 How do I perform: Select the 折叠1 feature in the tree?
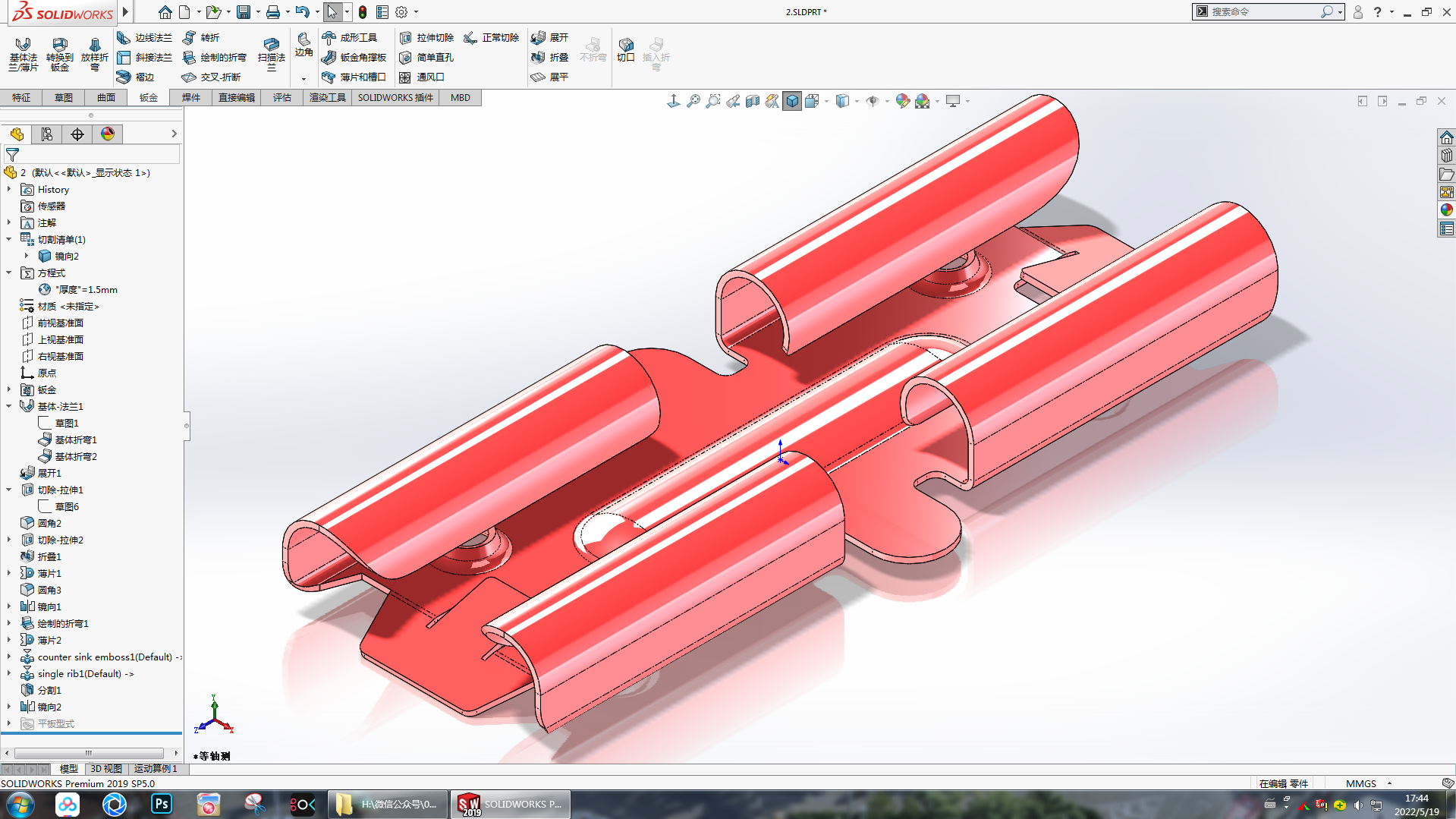pyautogui.click(x=41, y=556)
